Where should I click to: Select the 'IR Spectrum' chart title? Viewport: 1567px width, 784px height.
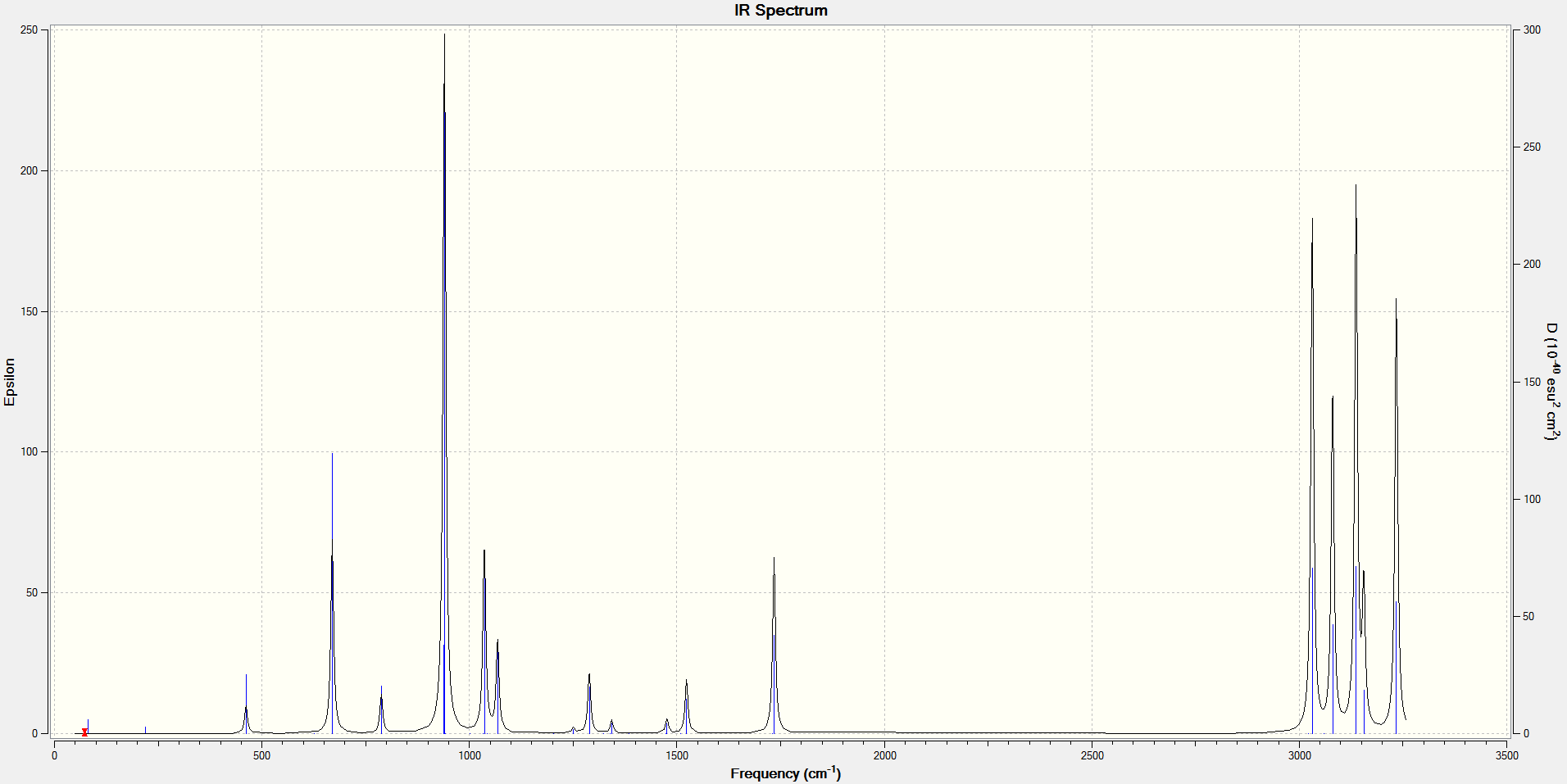tap(780, 11)
